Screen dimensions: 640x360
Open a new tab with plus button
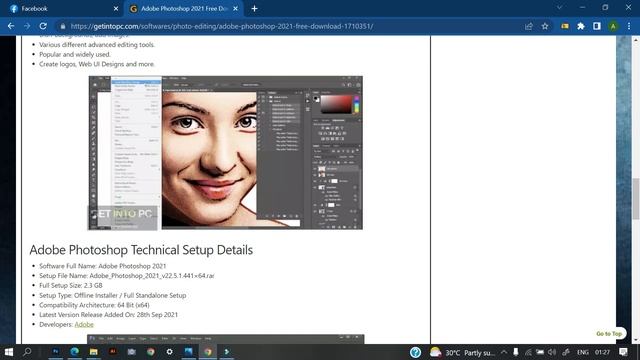click(x=254, y=9)
